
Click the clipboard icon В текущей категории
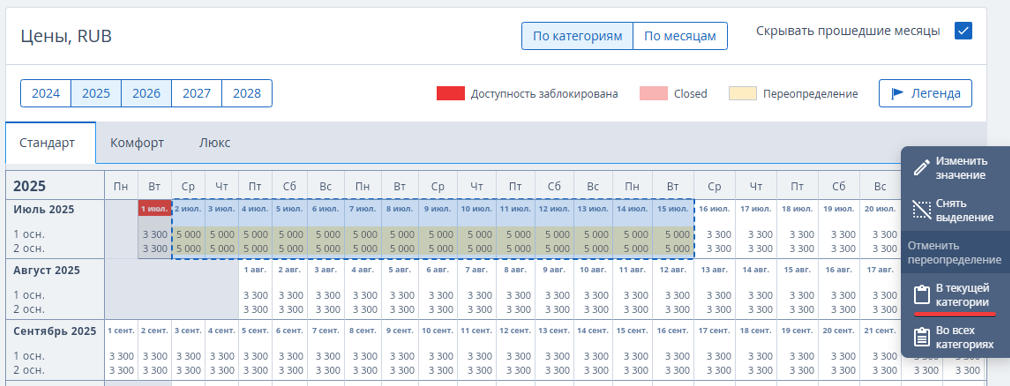922,295
